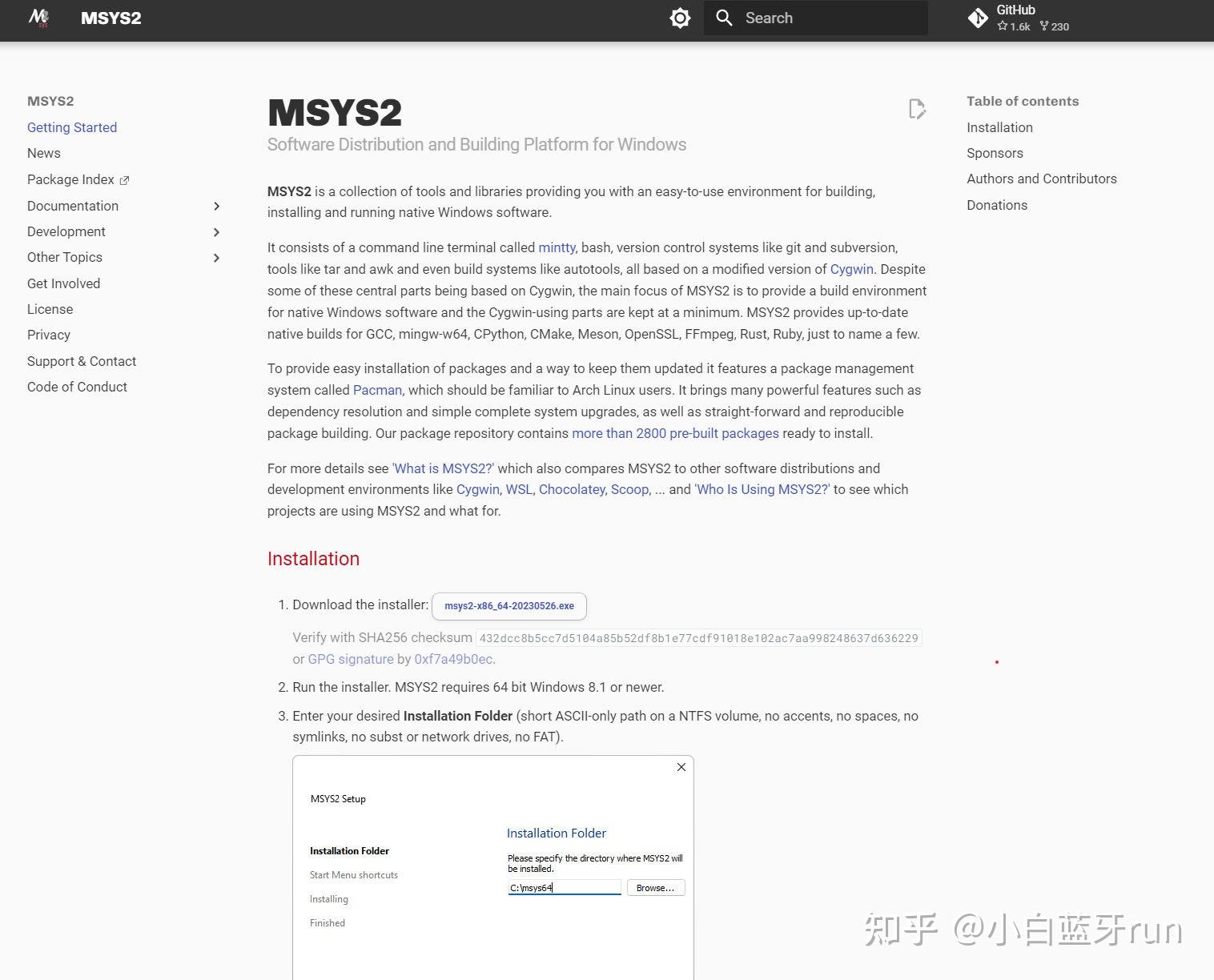
Task: Download msys2-x86_64-20230526.exe installer
Action: [509, 606]
